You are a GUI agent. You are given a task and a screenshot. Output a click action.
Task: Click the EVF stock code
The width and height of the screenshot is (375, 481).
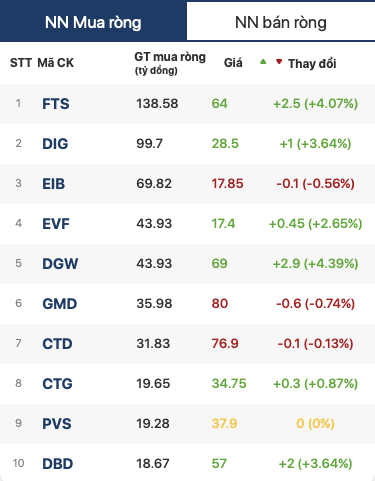pyautogui.click(x=56, y=224)
